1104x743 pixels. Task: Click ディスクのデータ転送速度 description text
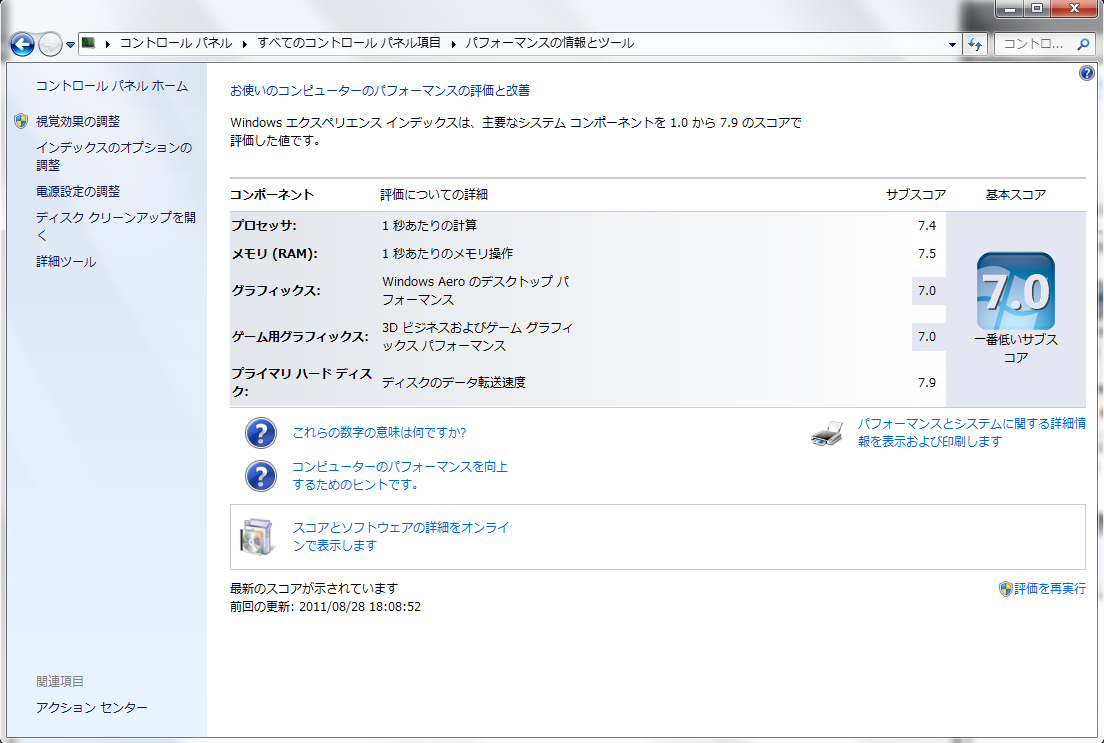454,382
